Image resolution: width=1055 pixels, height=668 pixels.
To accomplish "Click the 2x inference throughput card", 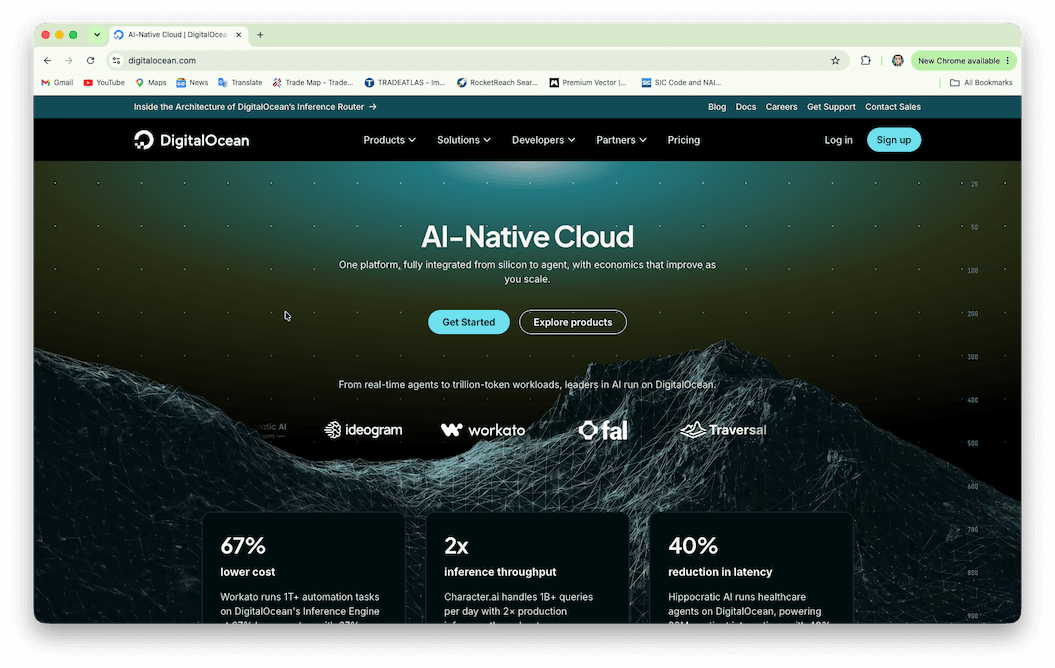I will pos(528,568).
